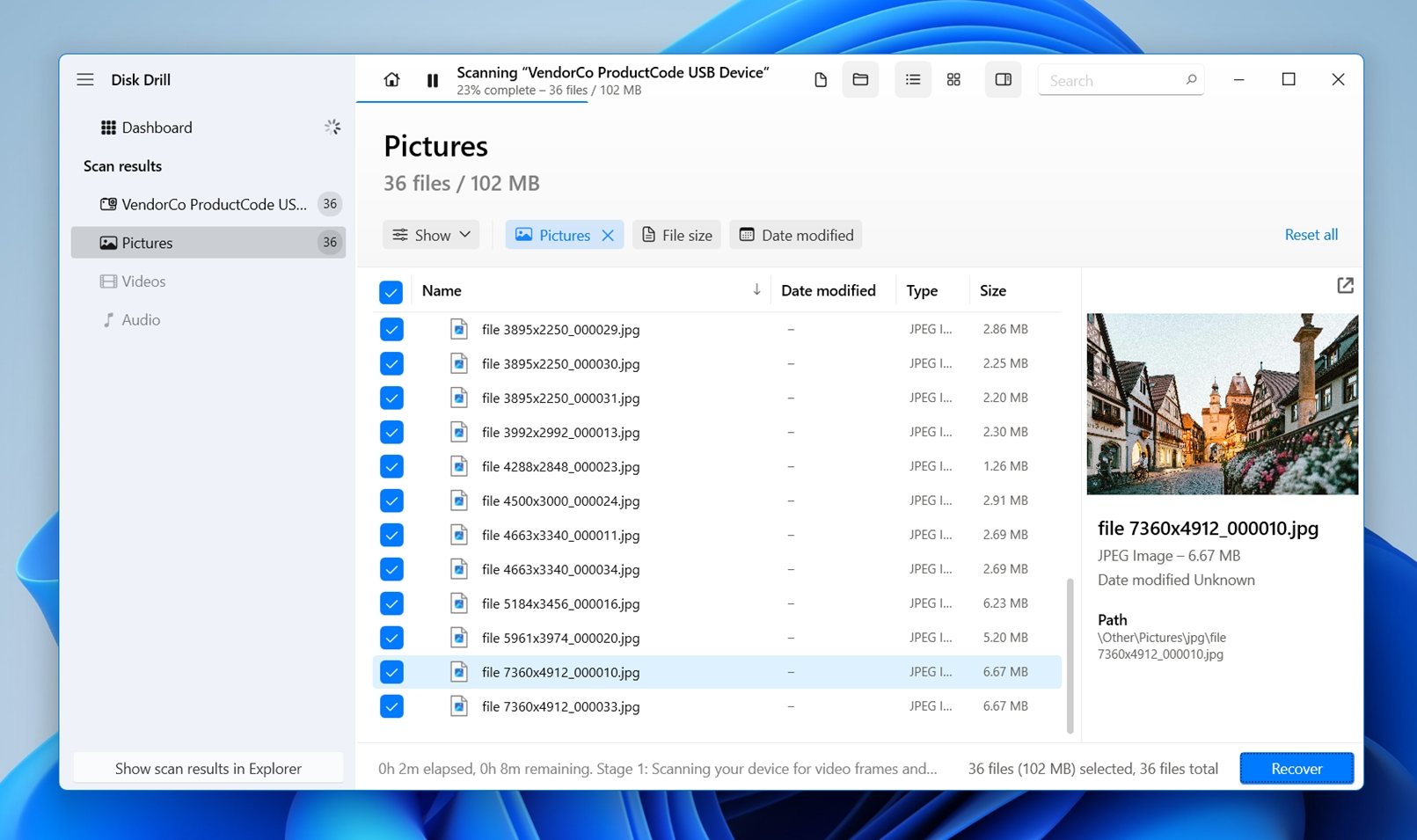Sort by Name column header
Image resolution: width=1417 pixels, height=840 pixels.
(442, 291)
